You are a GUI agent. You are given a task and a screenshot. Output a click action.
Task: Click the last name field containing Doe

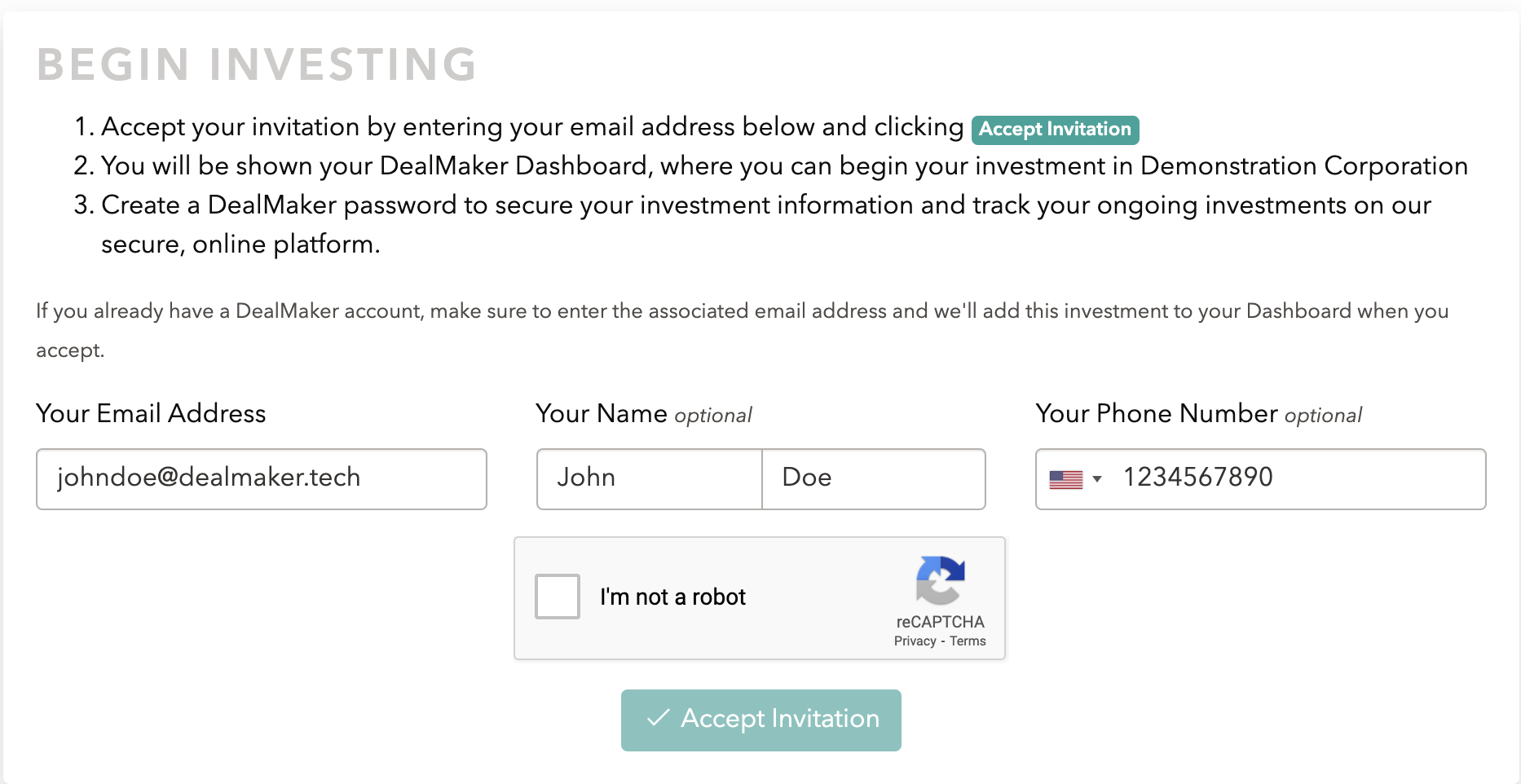tap(874, 479)
